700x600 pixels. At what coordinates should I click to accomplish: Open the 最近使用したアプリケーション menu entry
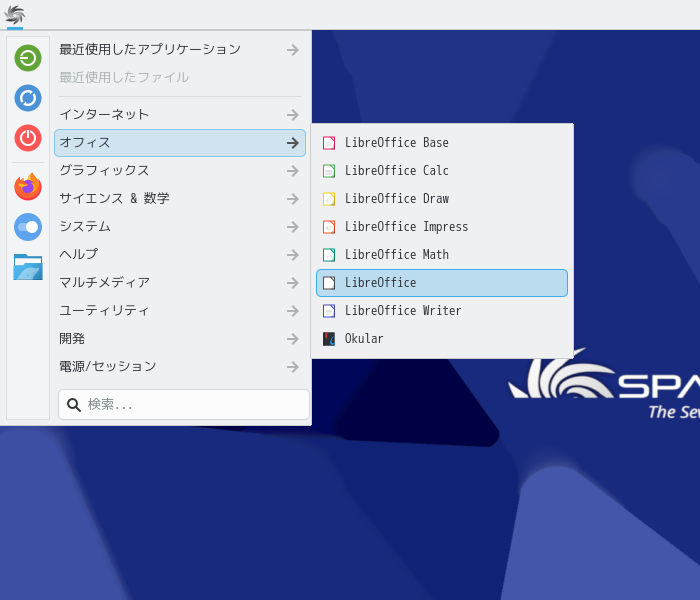tap(179, 50)
